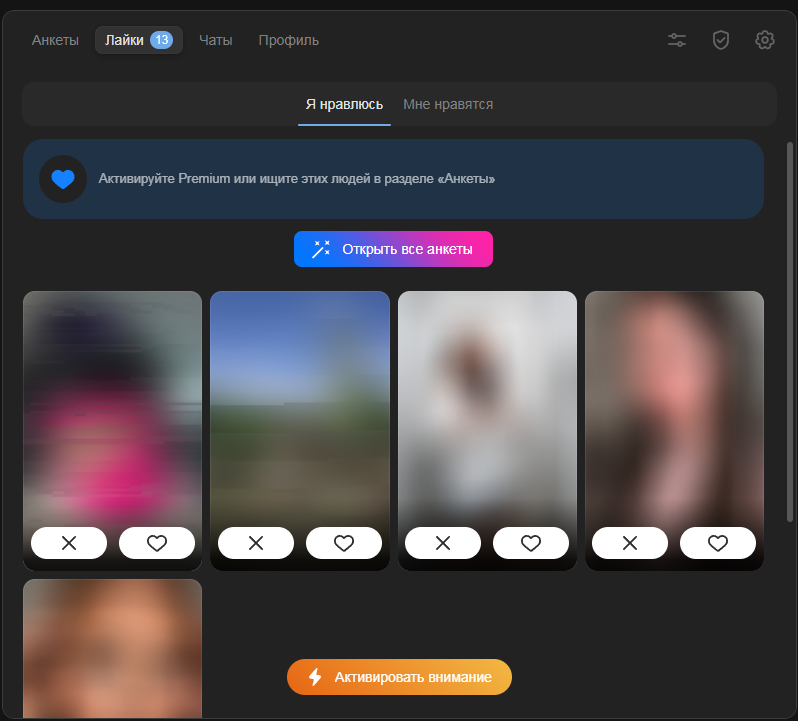Switch to the Анкеты tab
Viewport: 798px width, 721px height.
(55, 40)
